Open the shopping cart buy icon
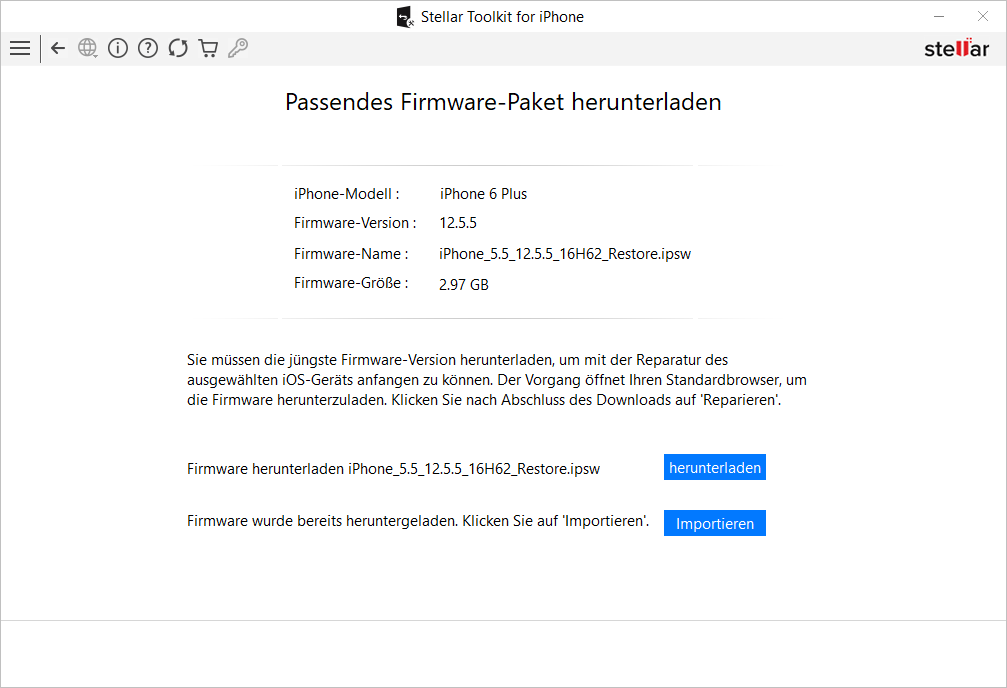Viewport: 1007px width, 688px height. point(208,48)
